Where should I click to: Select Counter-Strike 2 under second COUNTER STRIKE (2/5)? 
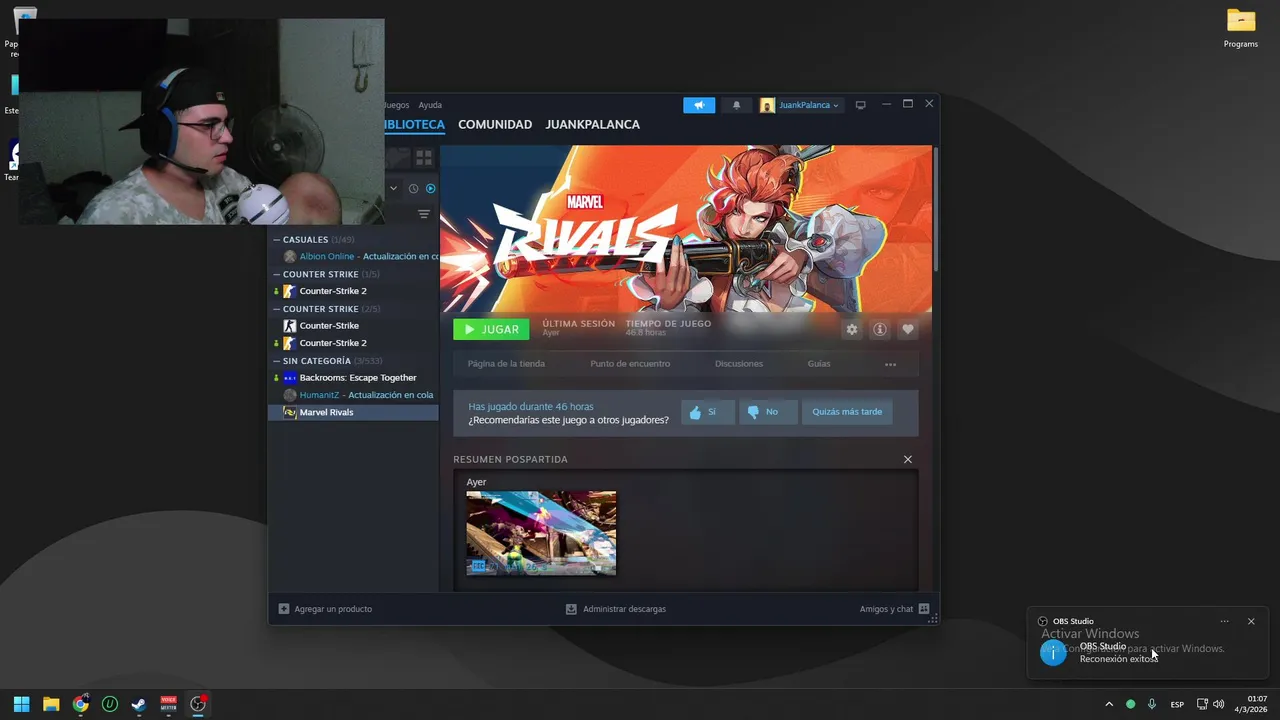click(x=354, y=343)
